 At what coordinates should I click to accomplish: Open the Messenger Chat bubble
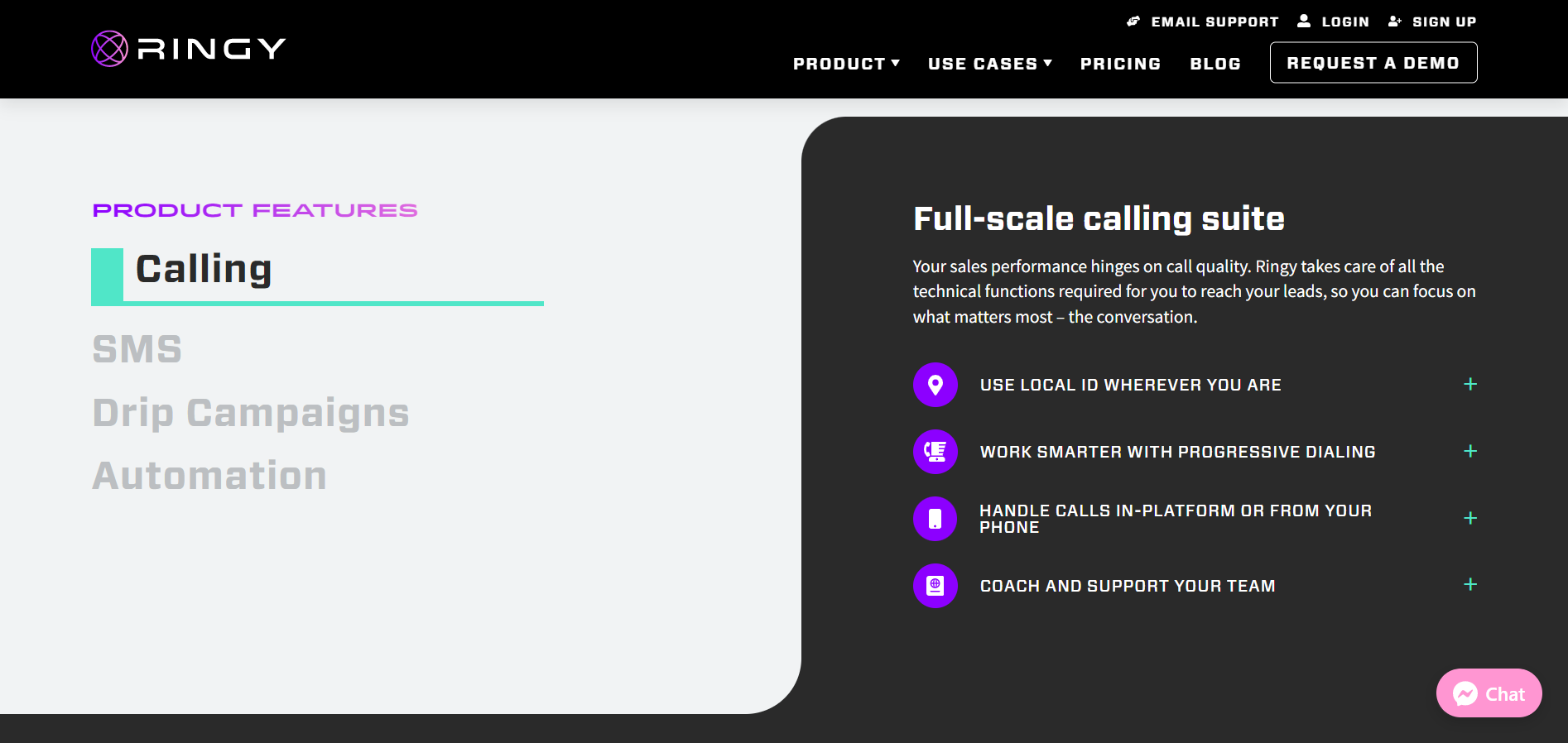pos(1489,693)
